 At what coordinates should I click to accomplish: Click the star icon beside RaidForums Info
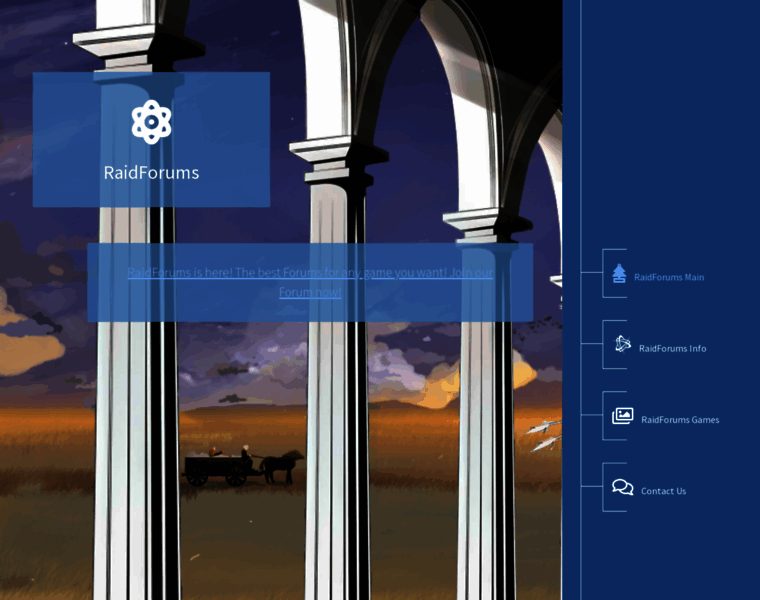tap(622, 344)
